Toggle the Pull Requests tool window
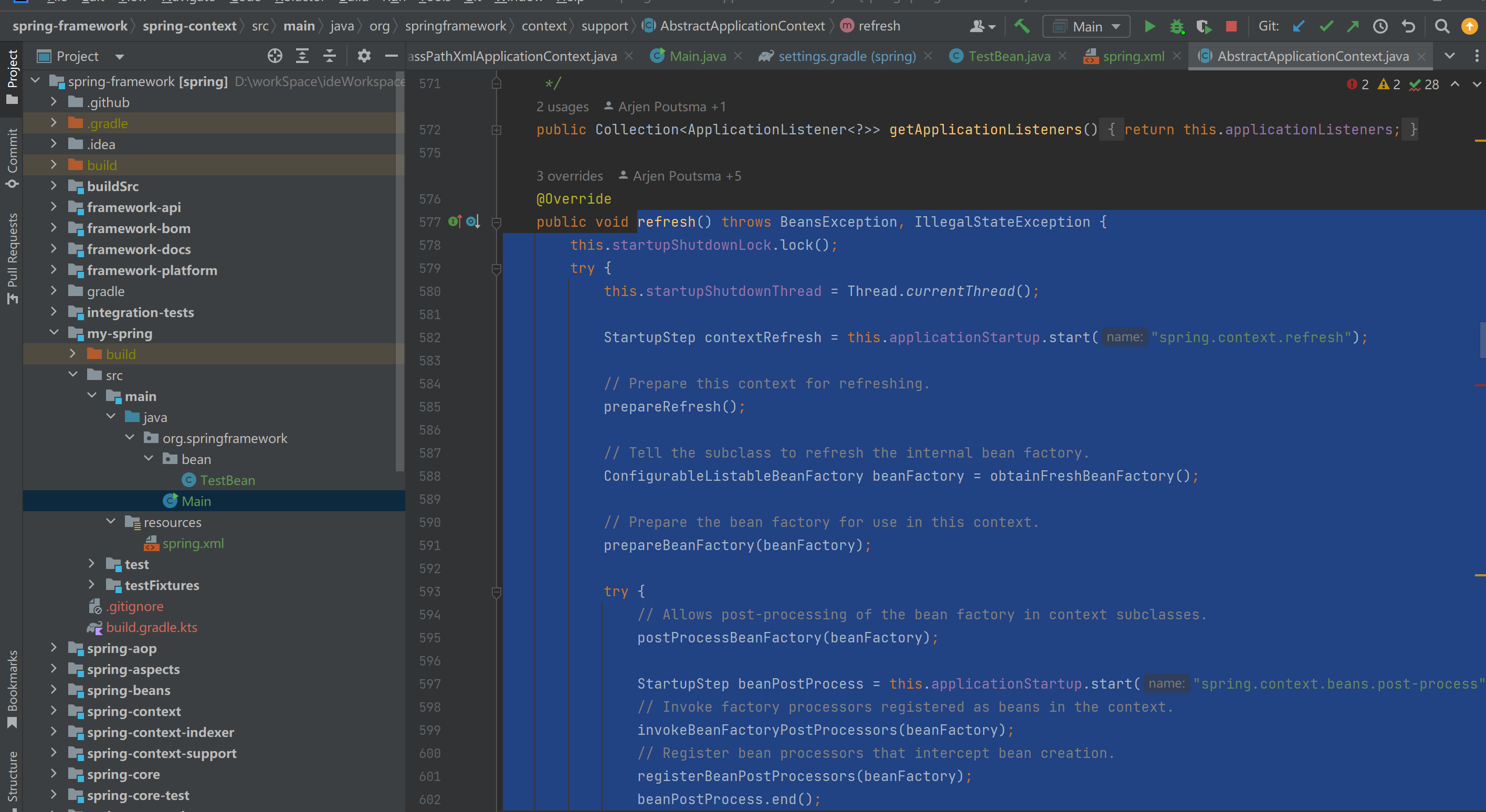Image resolution: width=1486 pixels, height=812 pixels. pos(12,257)
